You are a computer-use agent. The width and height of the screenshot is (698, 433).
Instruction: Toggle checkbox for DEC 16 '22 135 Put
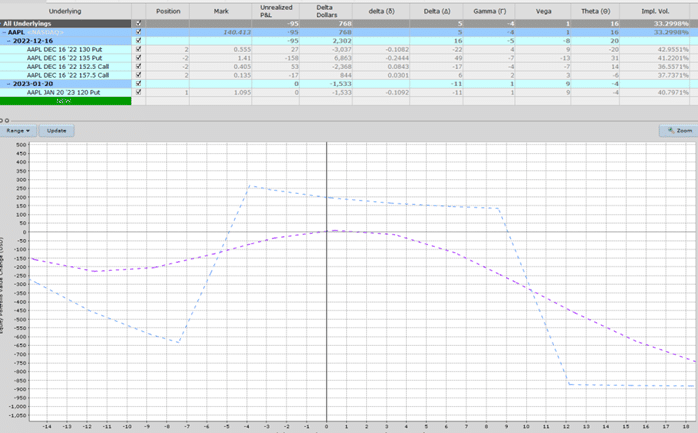[138, 58]
